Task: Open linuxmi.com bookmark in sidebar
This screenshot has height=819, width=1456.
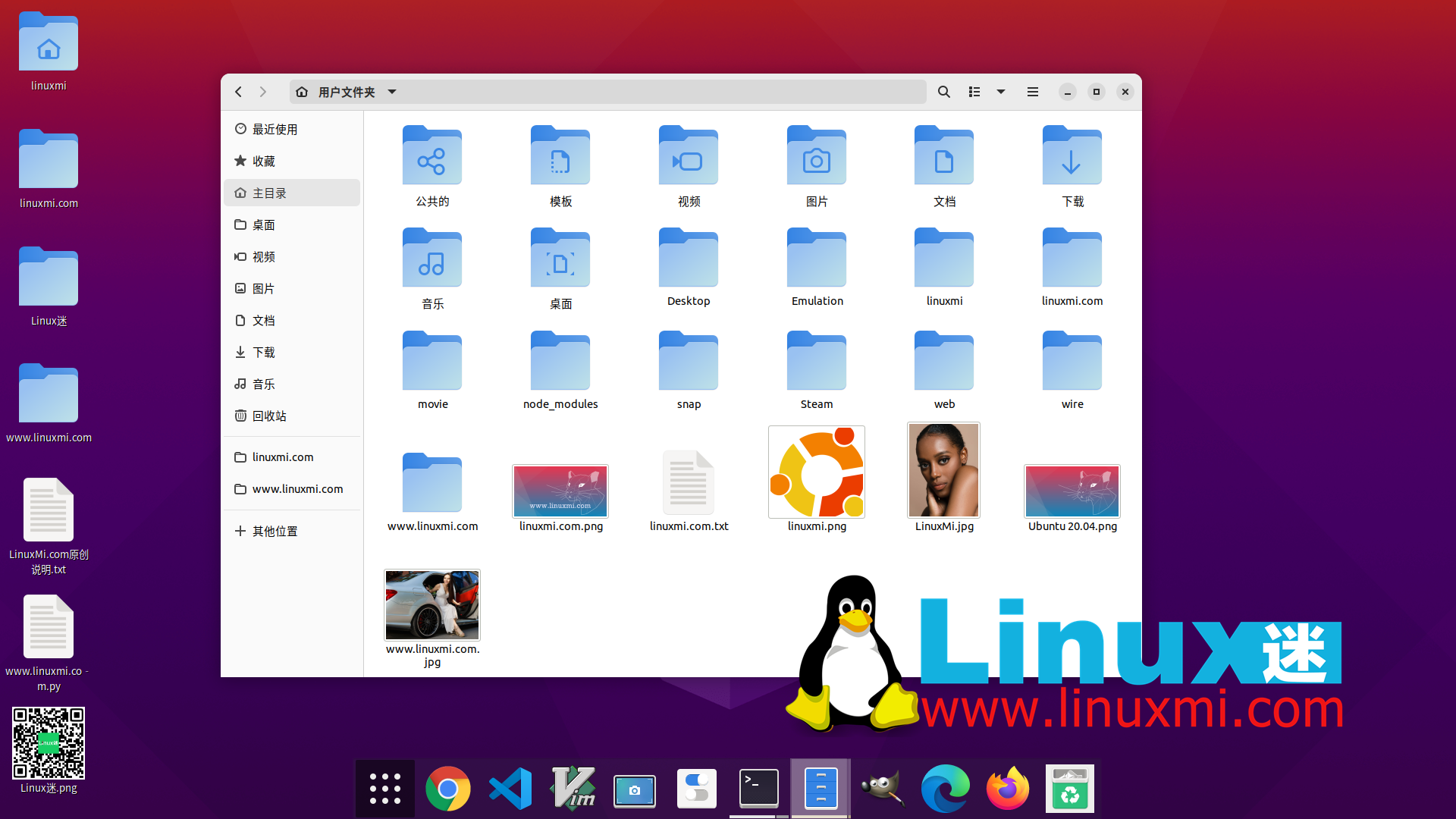Action: pos(292,457)
